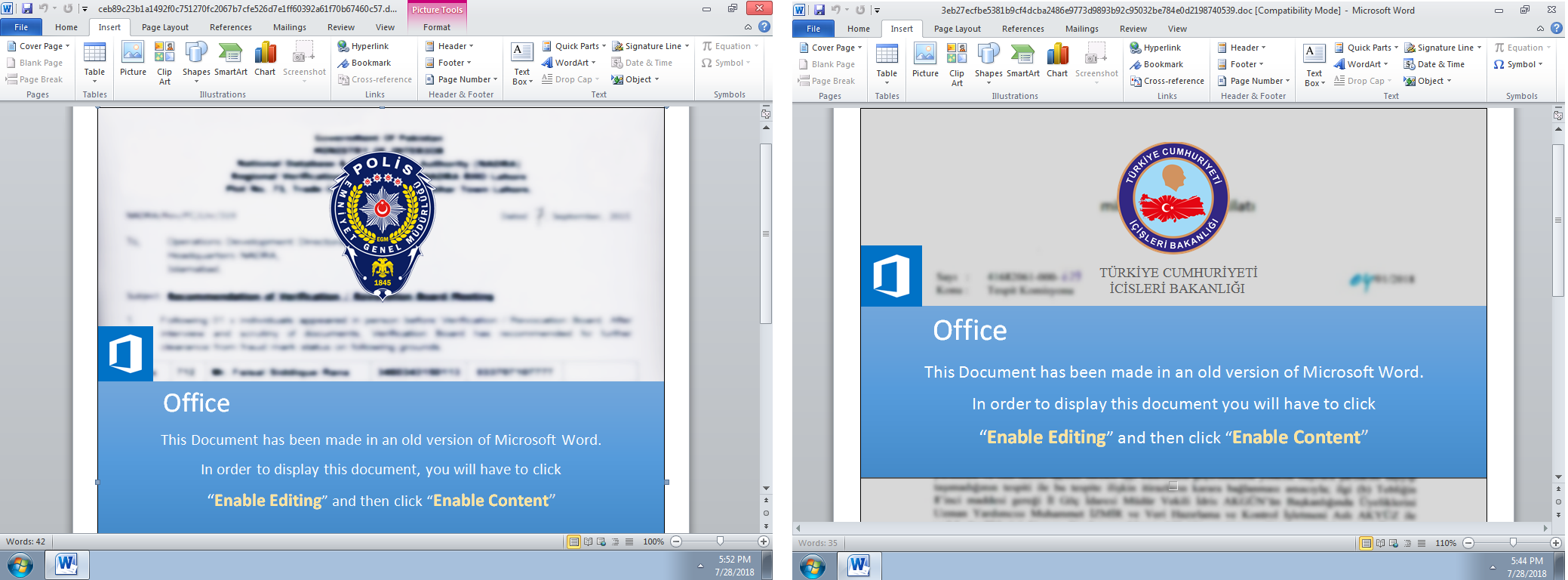Insert a Bookmark in the right Word window

coord(1156,64)
